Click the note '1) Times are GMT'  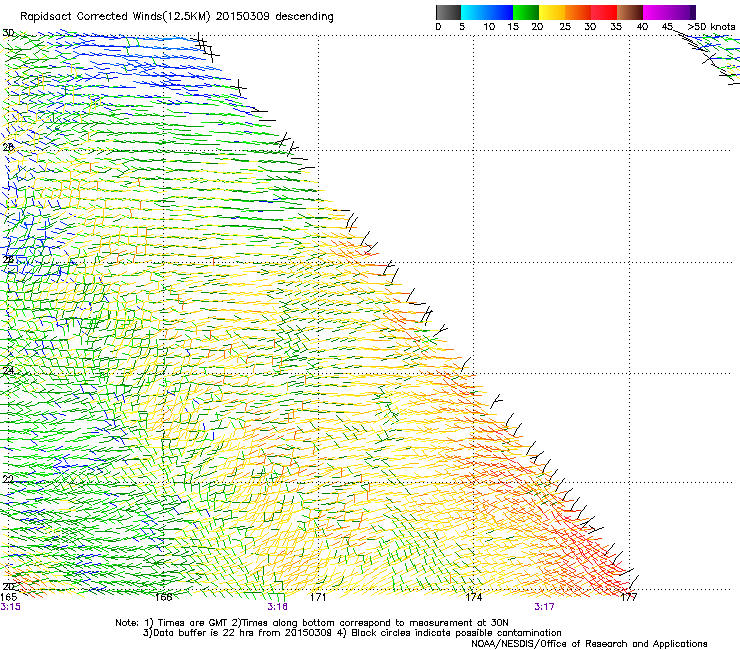pyautogui.click(x=186, y=623)
